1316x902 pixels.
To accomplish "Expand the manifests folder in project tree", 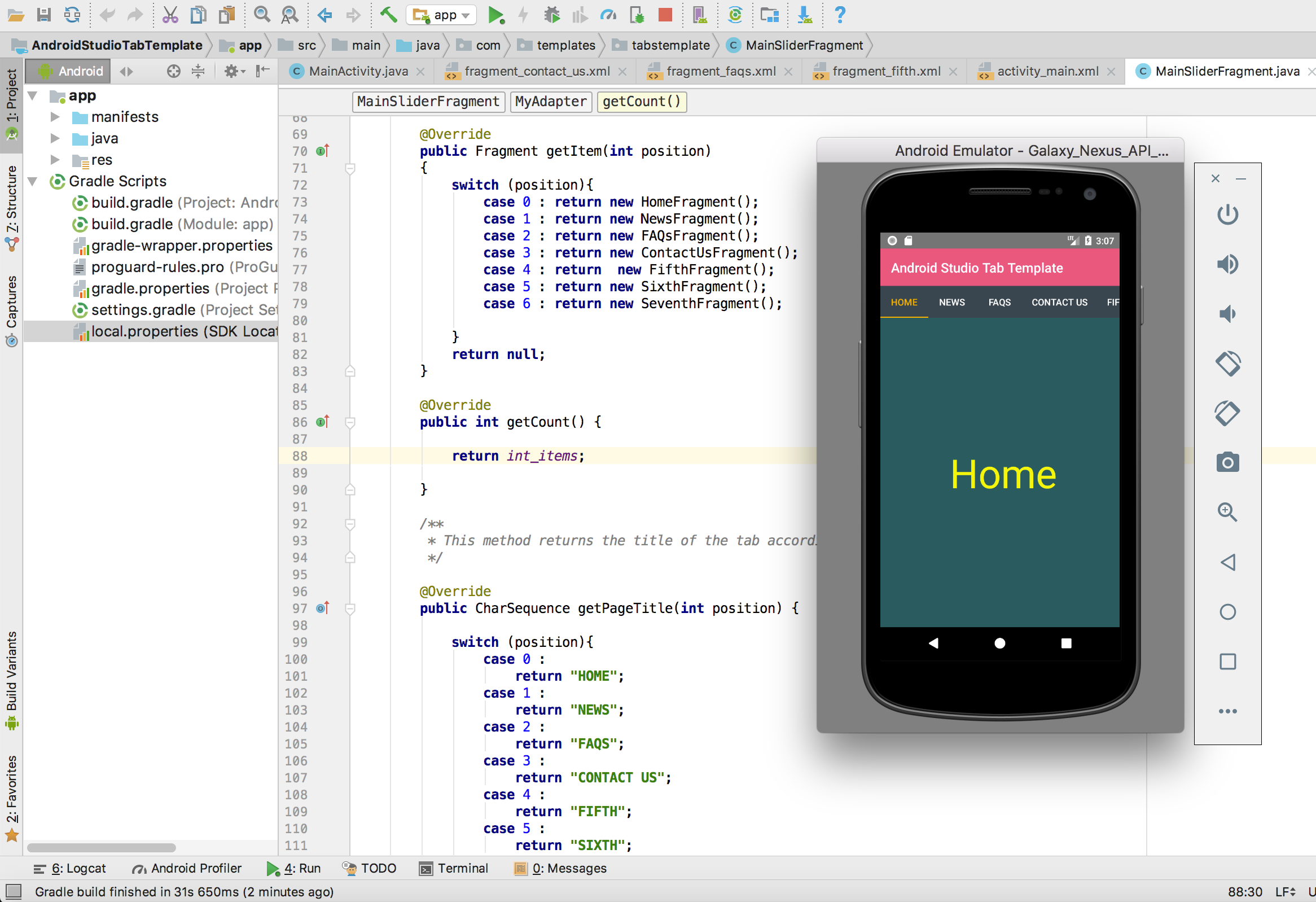I will coord(55,117).
